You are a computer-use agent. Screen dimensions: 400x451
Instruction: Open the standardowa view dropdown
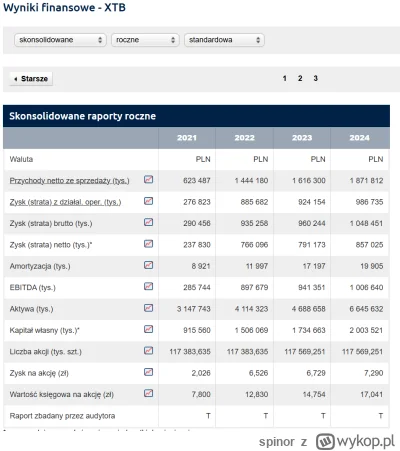point(224,40)
